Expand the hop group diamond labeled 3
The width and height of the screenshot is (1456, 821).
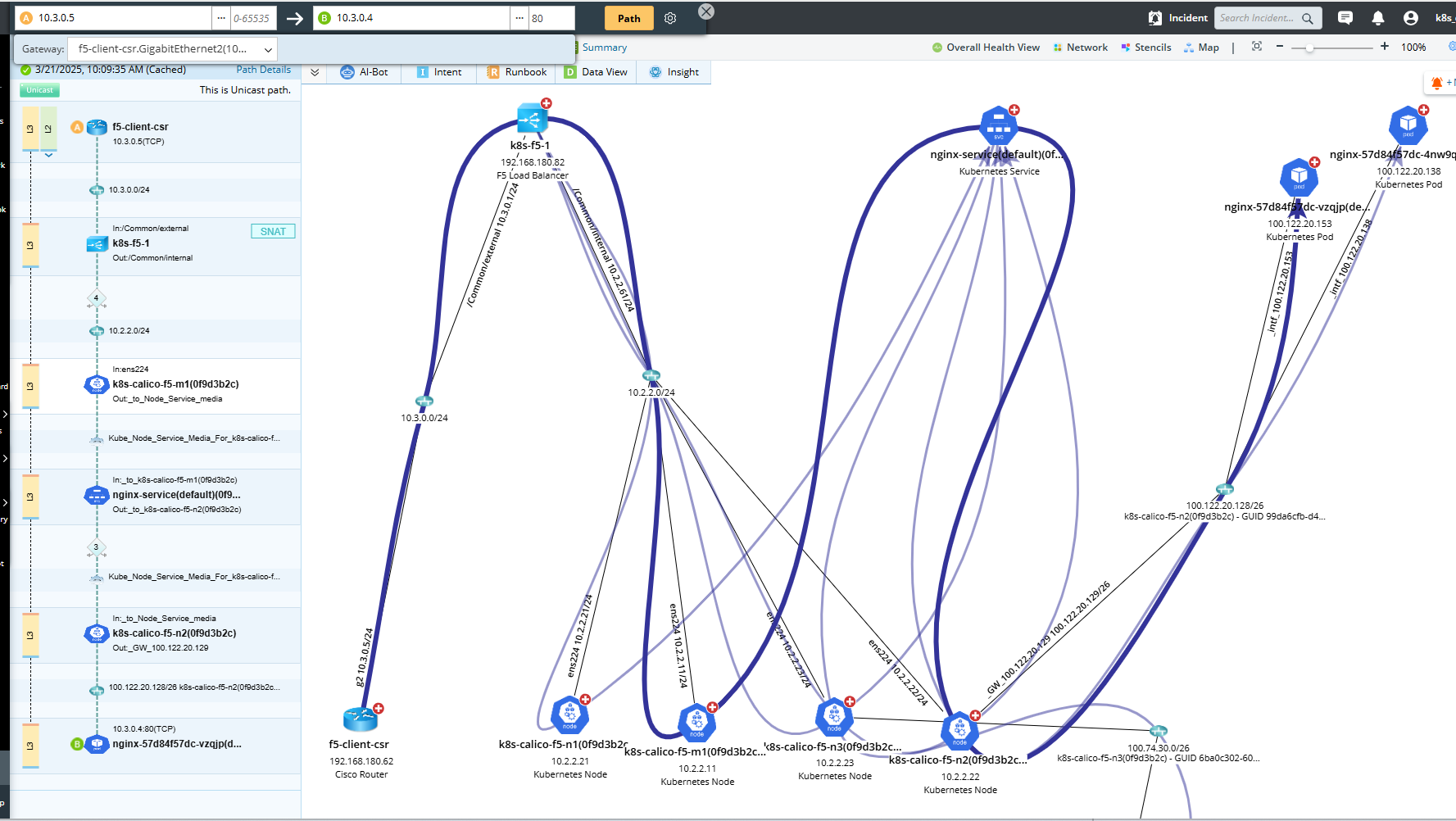coord(97,548)
